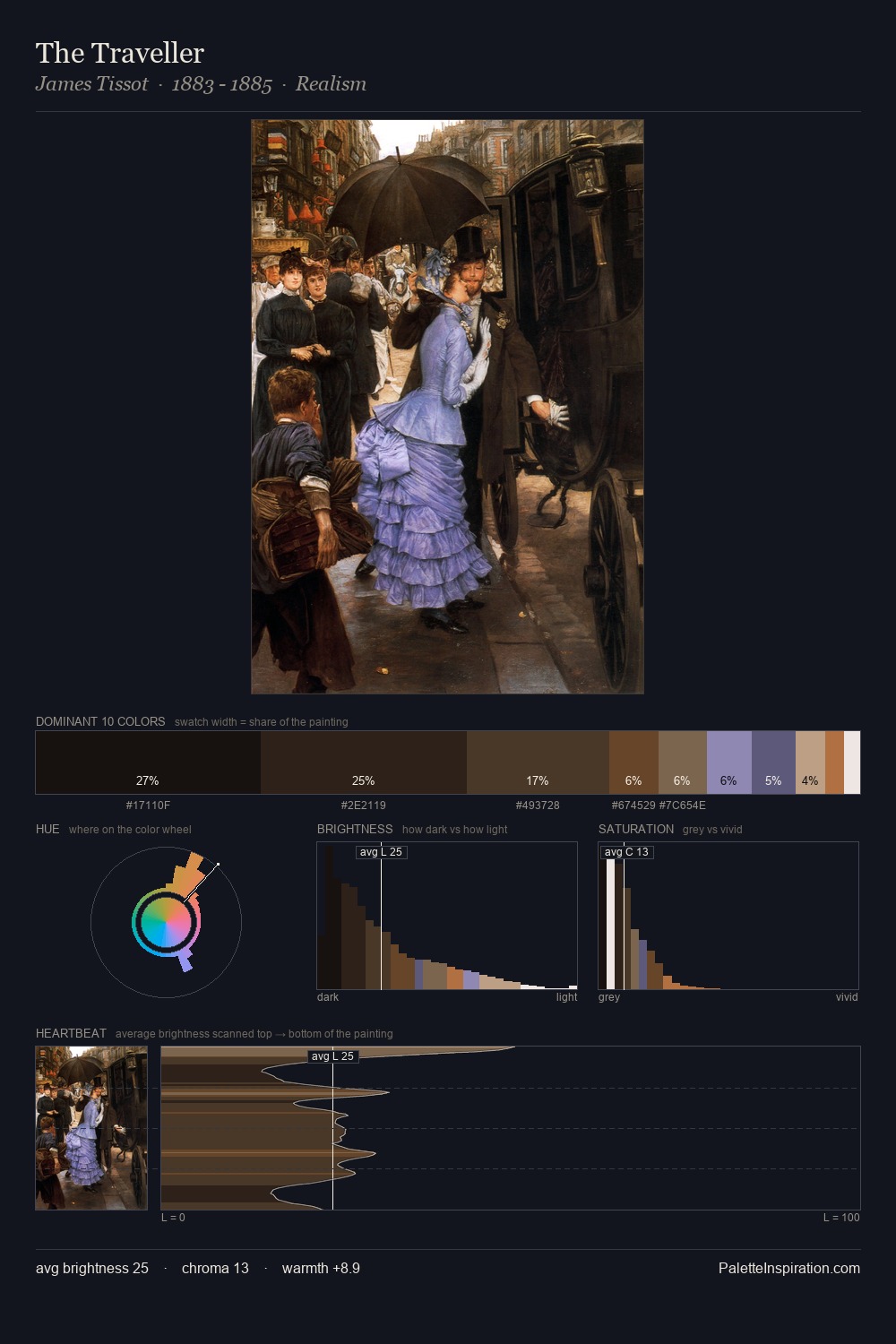Click the HUE section heading
The image size is (896, 1344).
tap(47, 829)
